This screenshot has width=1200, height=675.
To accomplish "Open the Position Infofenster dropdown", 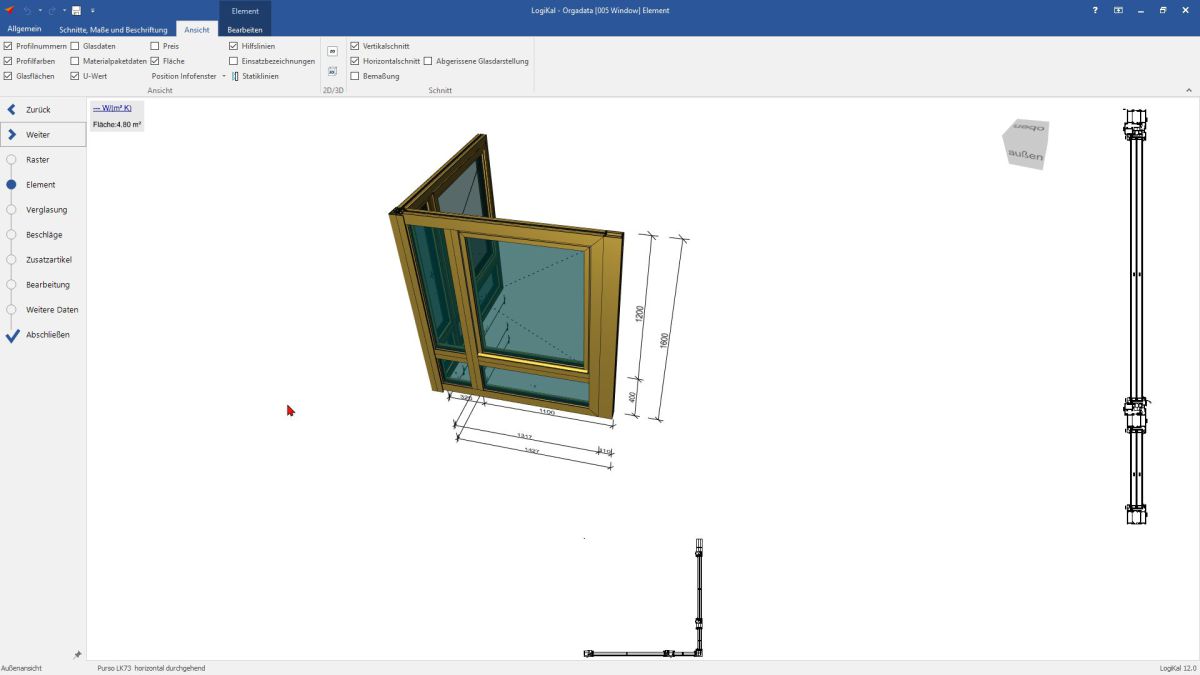I will tap(188, 76).
